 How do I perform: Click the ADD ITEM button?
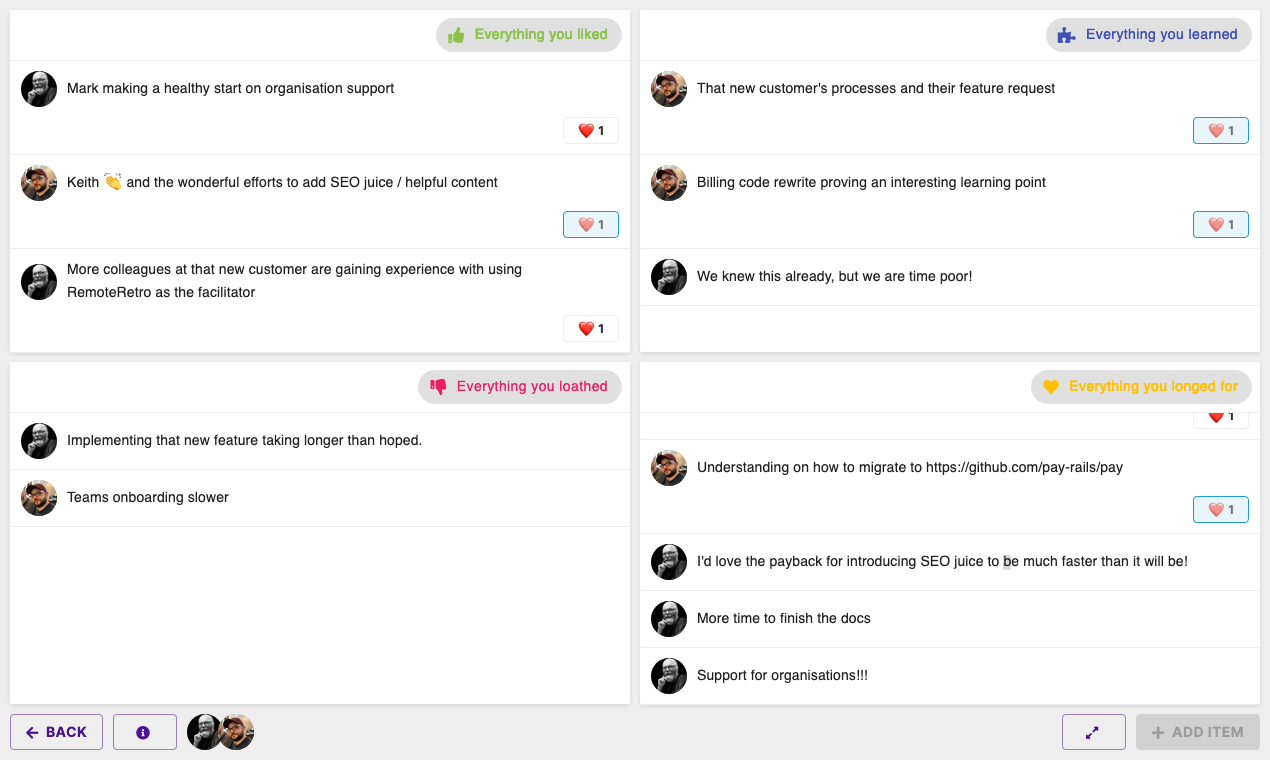[1198, 732]
